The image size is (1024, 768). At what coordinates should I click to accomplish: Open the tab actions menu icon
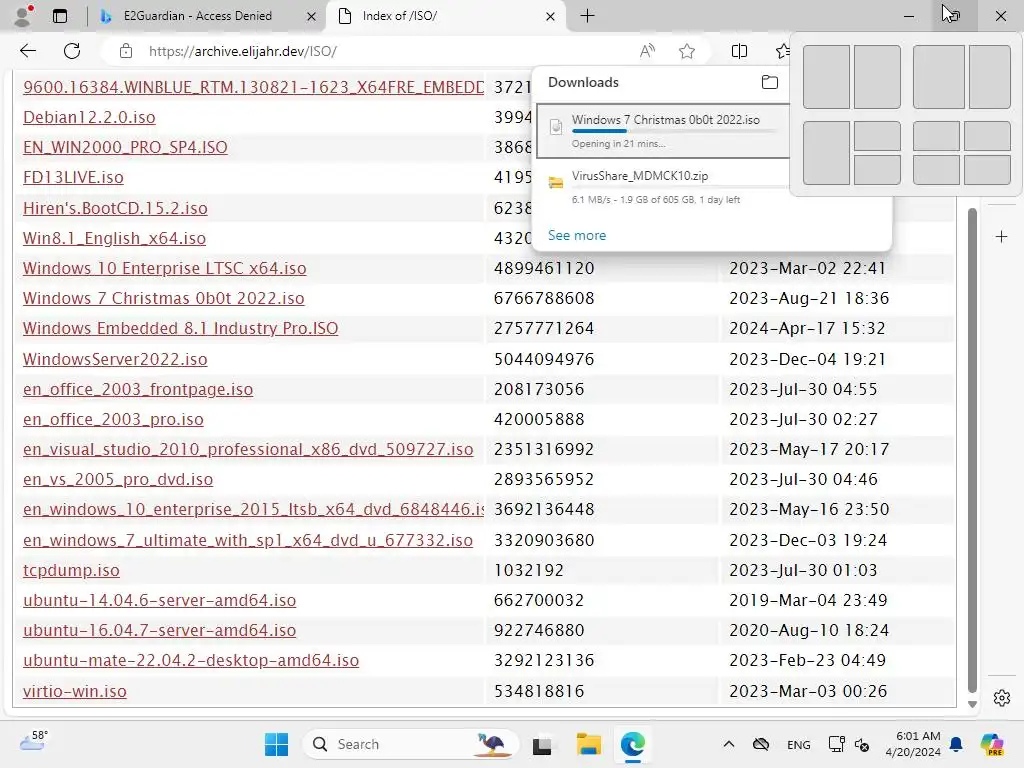point(60,16)
